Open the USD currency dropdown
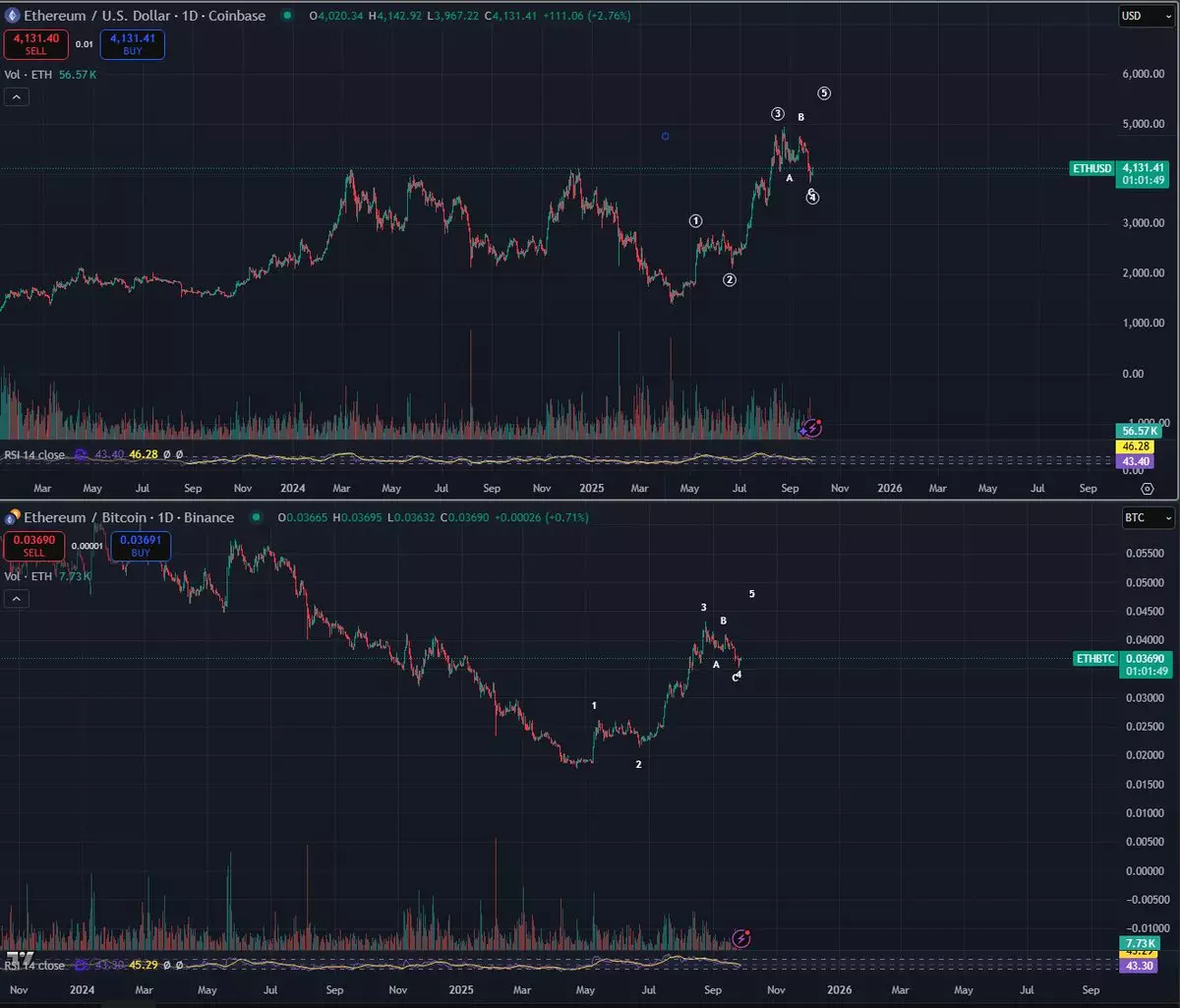The image size is (1180, 1008). (1147, 16)
